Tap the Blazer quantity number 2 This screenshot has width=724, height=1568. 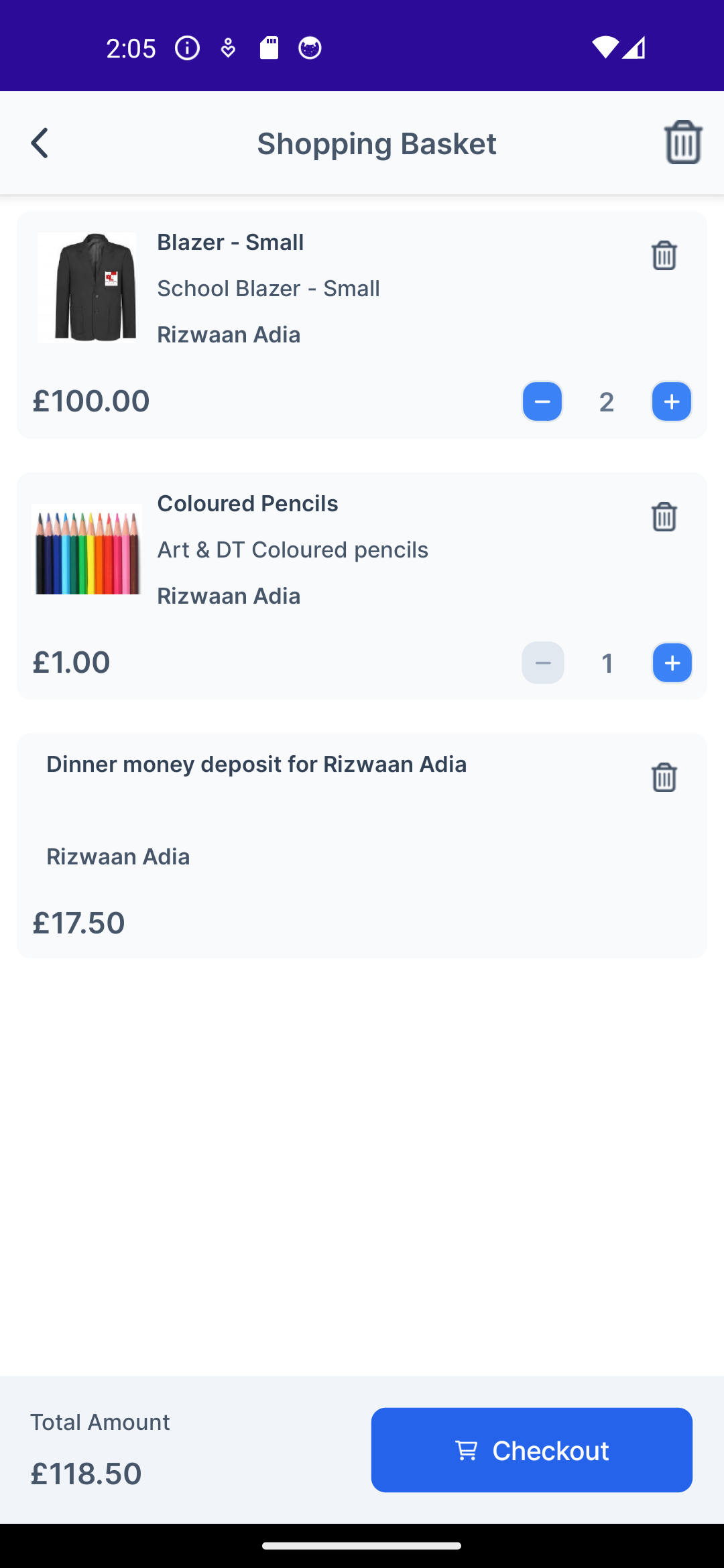tap(607, 402)
